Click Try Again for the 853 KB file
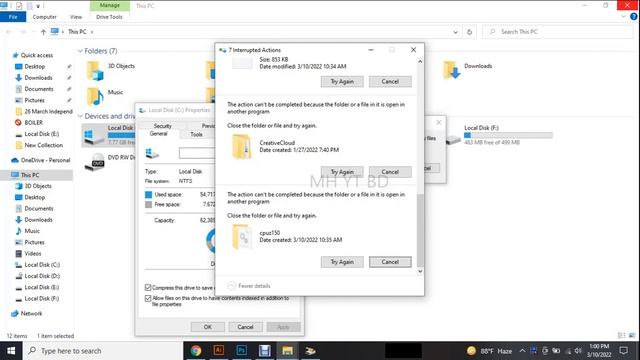Viewport: 640px width, 360px height. pos(342,82)
